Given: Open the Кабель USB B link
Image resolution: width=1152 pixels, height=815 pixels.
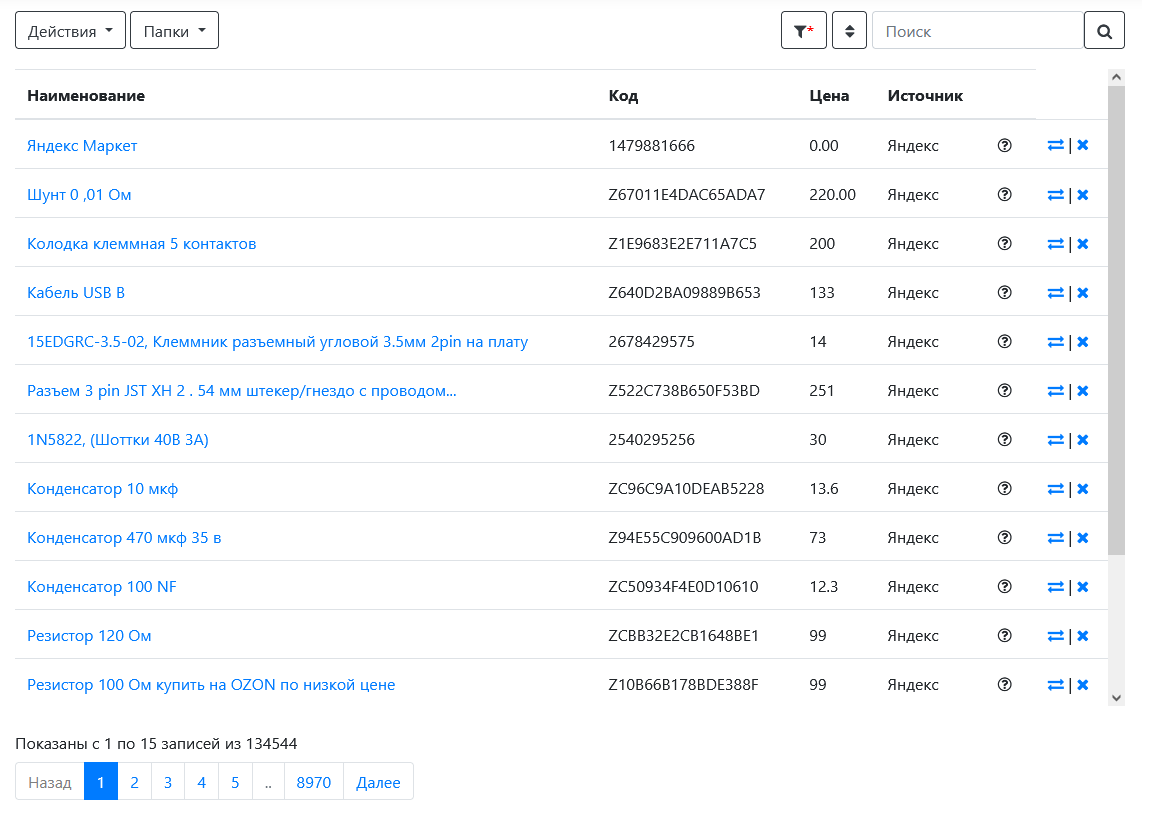Looking at the screenshot, I should pos(76,292).
